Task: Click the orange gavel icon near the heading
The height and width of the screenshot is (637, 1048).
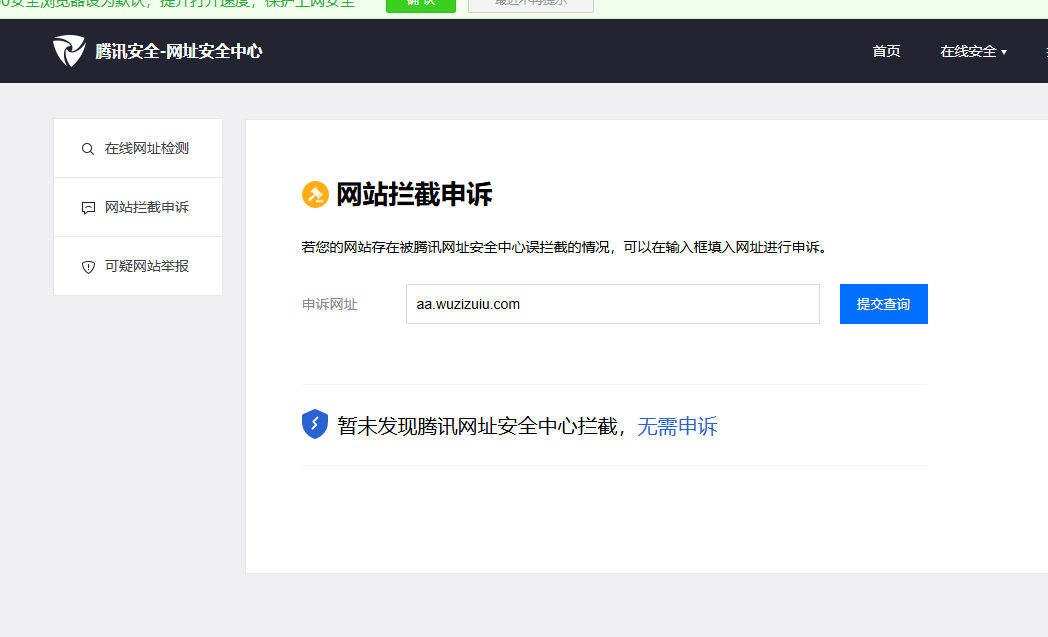Action: 315,195
